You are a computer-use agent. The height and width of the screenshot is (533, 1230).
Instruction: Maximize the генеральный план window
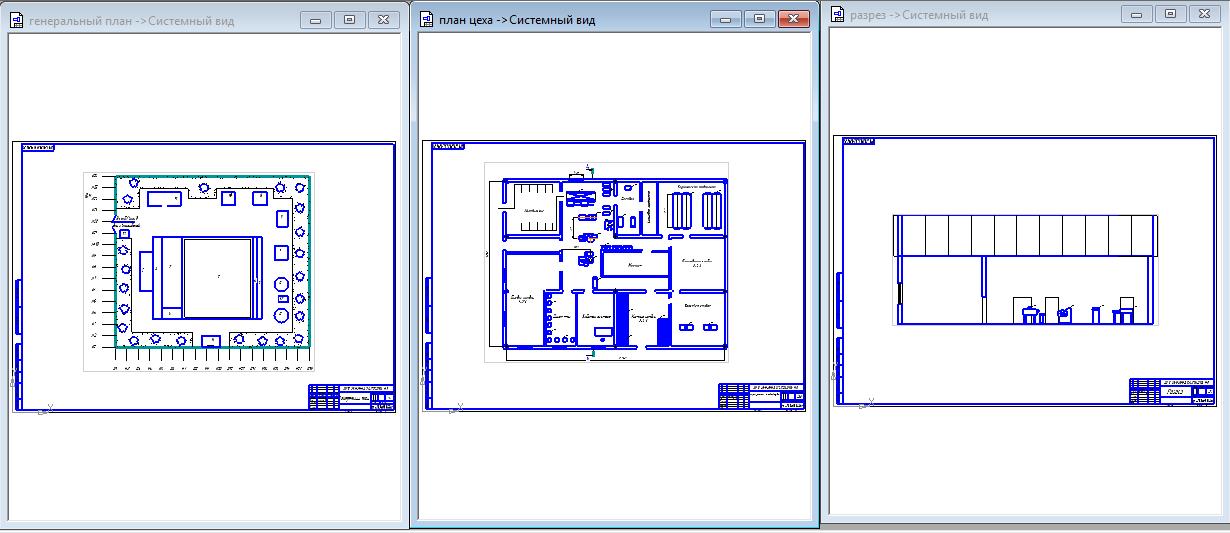(349, 20)
